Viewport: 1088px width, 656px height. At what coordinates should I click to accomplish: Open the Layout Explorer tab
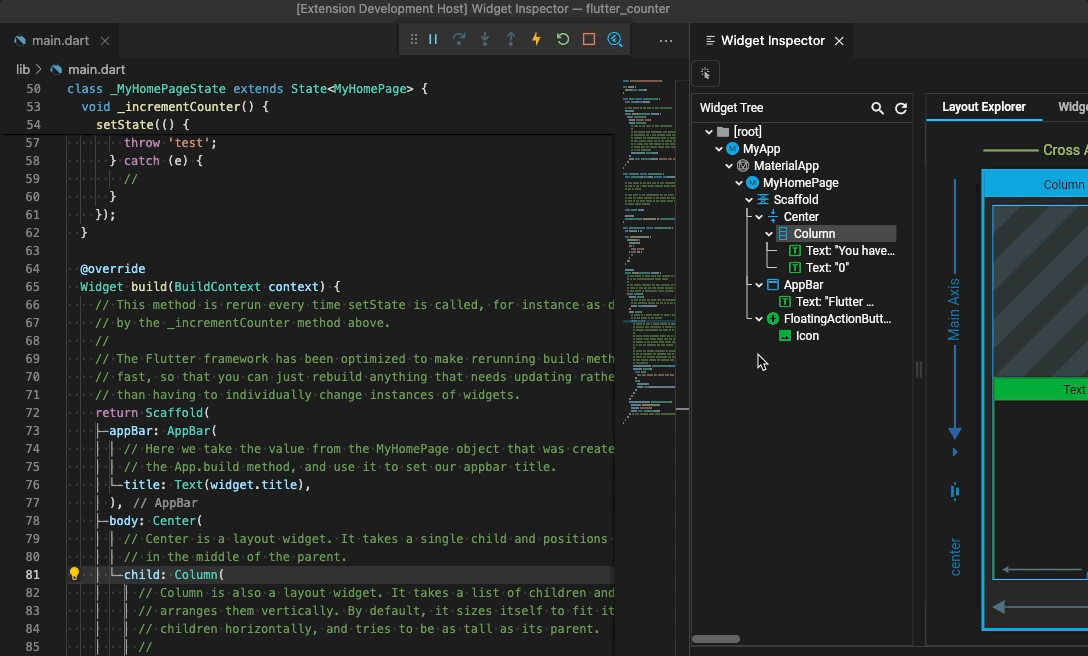tap(984, 107)
